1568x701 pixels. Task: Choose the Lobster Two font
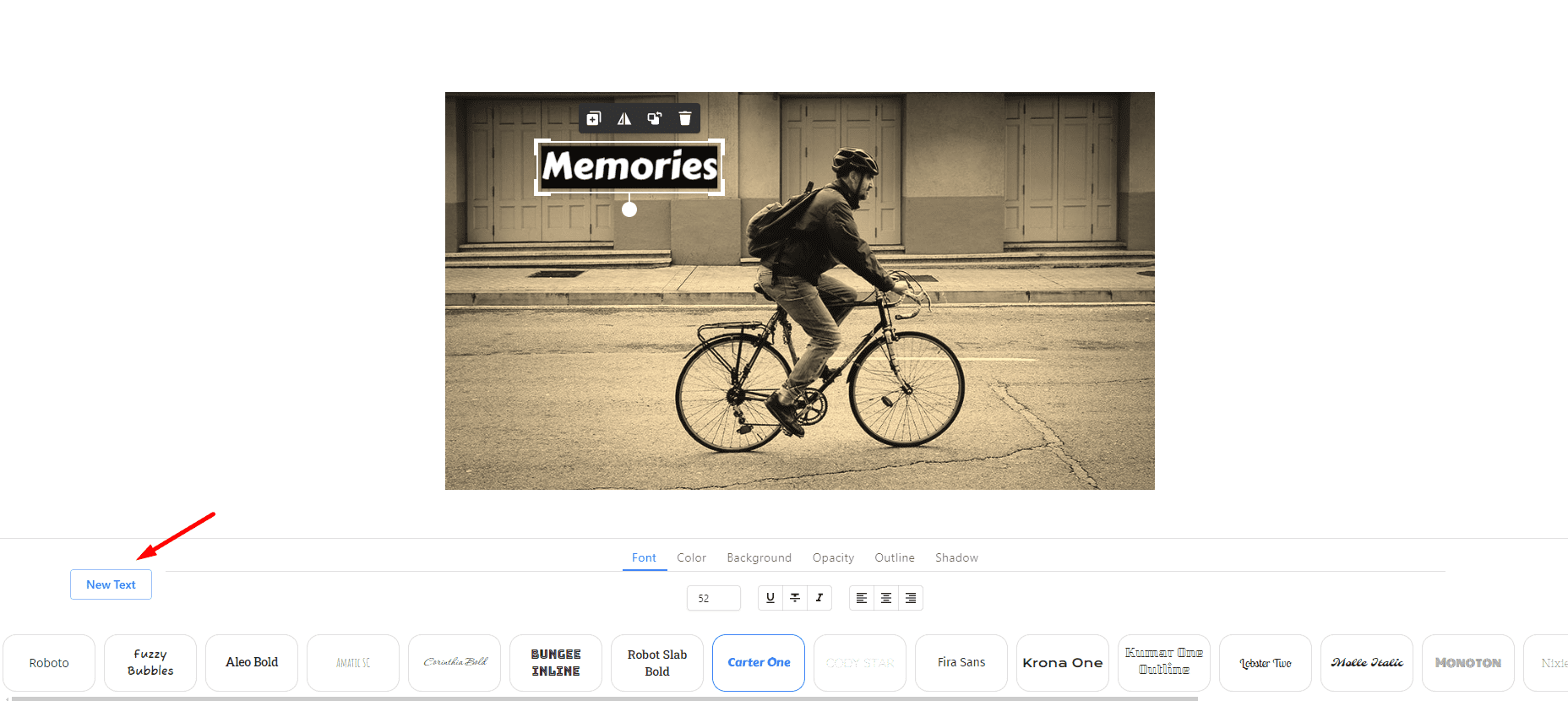pyautogui.click(x=1265, y=663)
